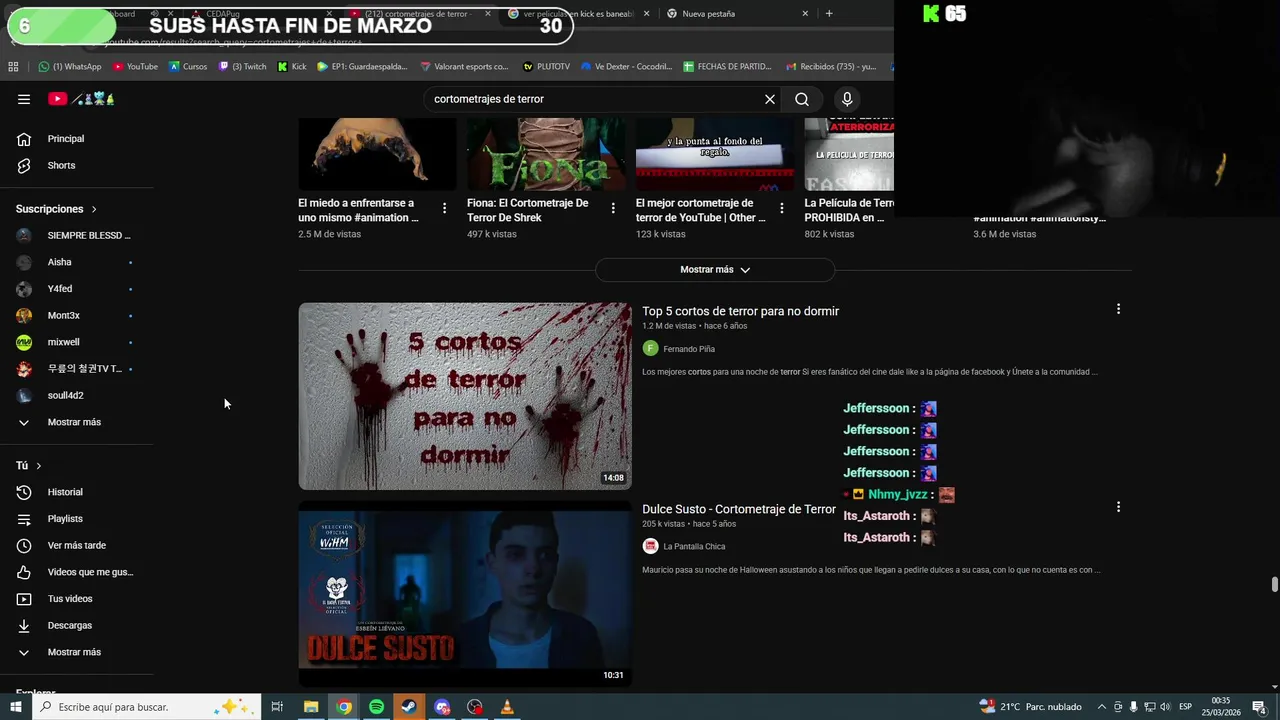Open the WhatsApp bookmark
The image size is (1280, 720).
pyautogui.click(x=70, y=67)
